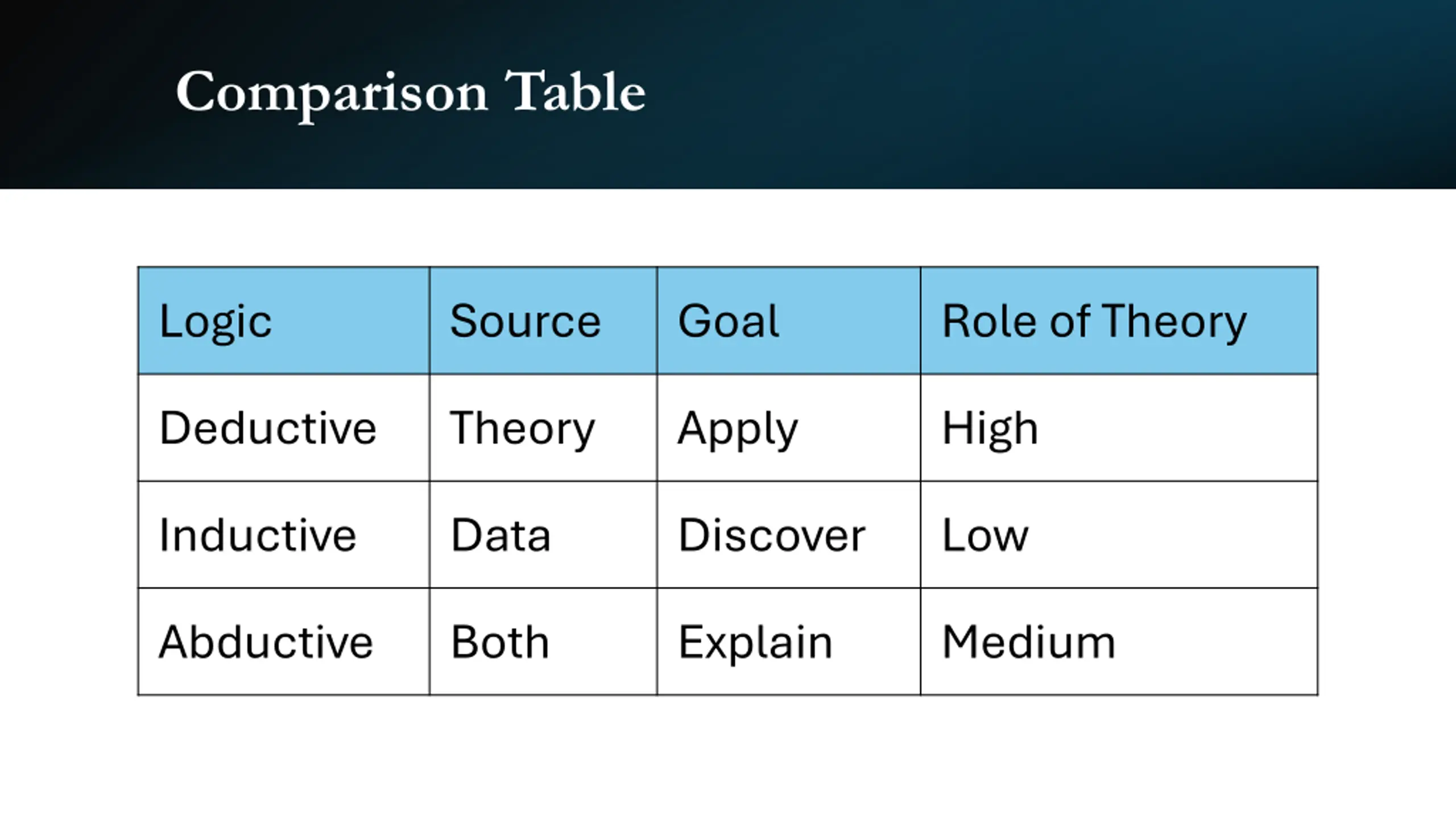Select the Source header cell
Image resolution: width=1456 pixels, height=819 pixels.
tap(543, 321)
